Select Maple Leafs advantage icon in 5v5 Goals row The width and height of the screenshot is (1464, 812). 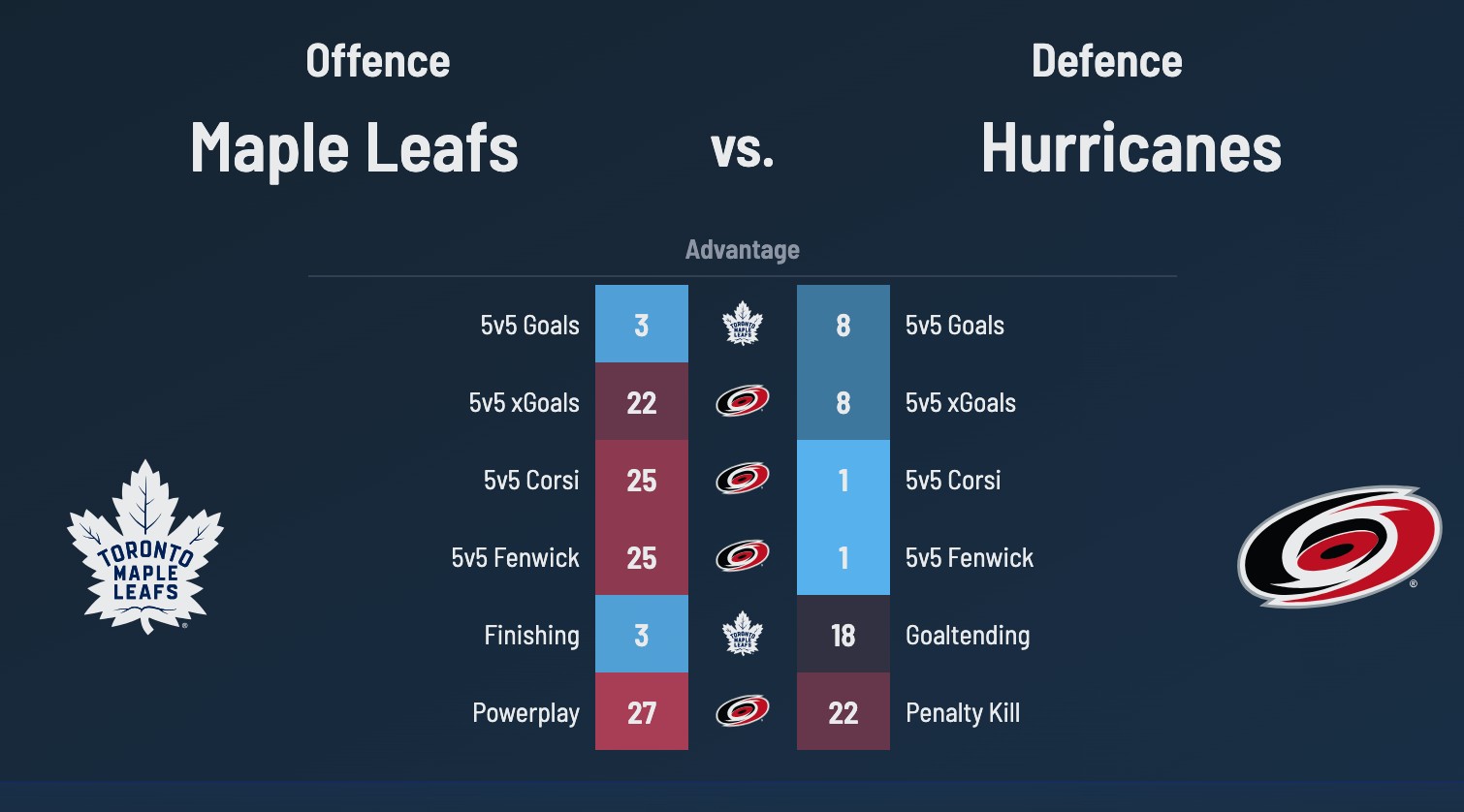tap(743, 324)
